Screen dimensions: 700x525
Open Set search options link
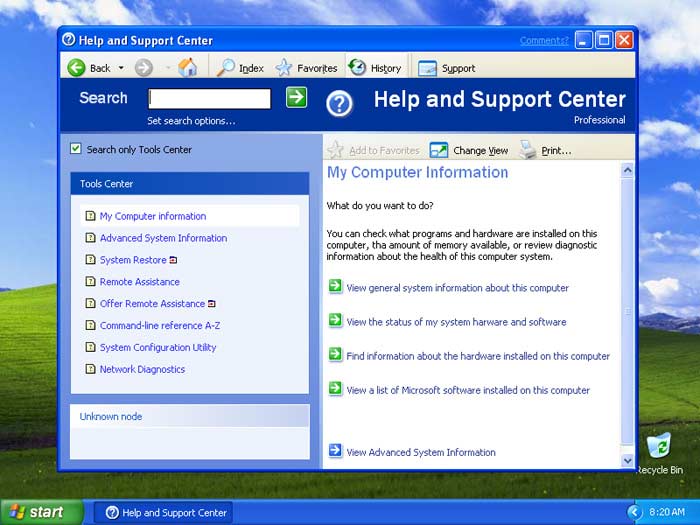point(191,121)
